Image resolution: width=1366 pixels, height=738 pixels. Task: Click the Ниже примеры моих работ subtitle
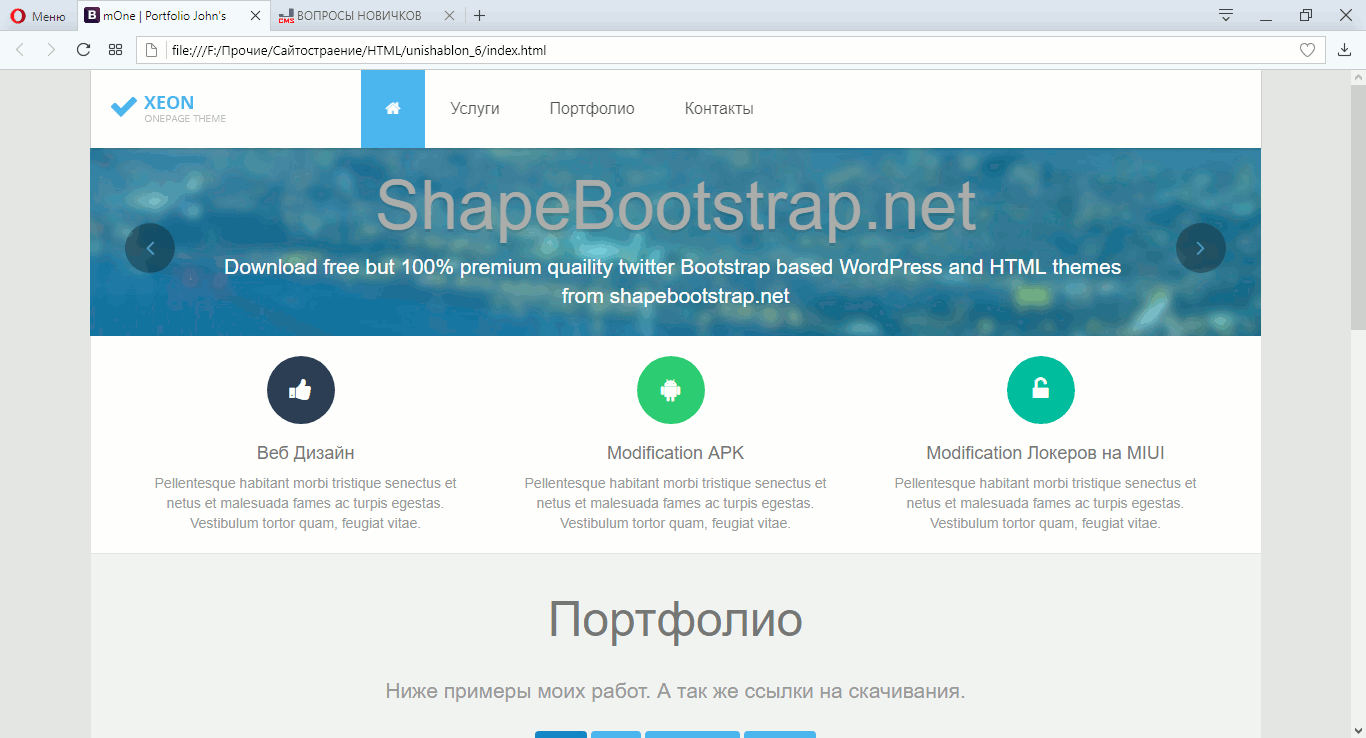(676, 691)
